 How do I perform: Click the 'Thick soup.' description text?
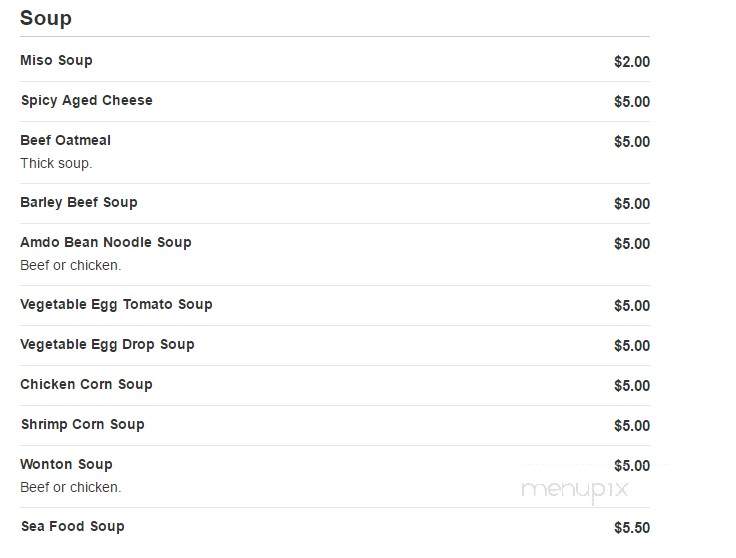[56, 163]
